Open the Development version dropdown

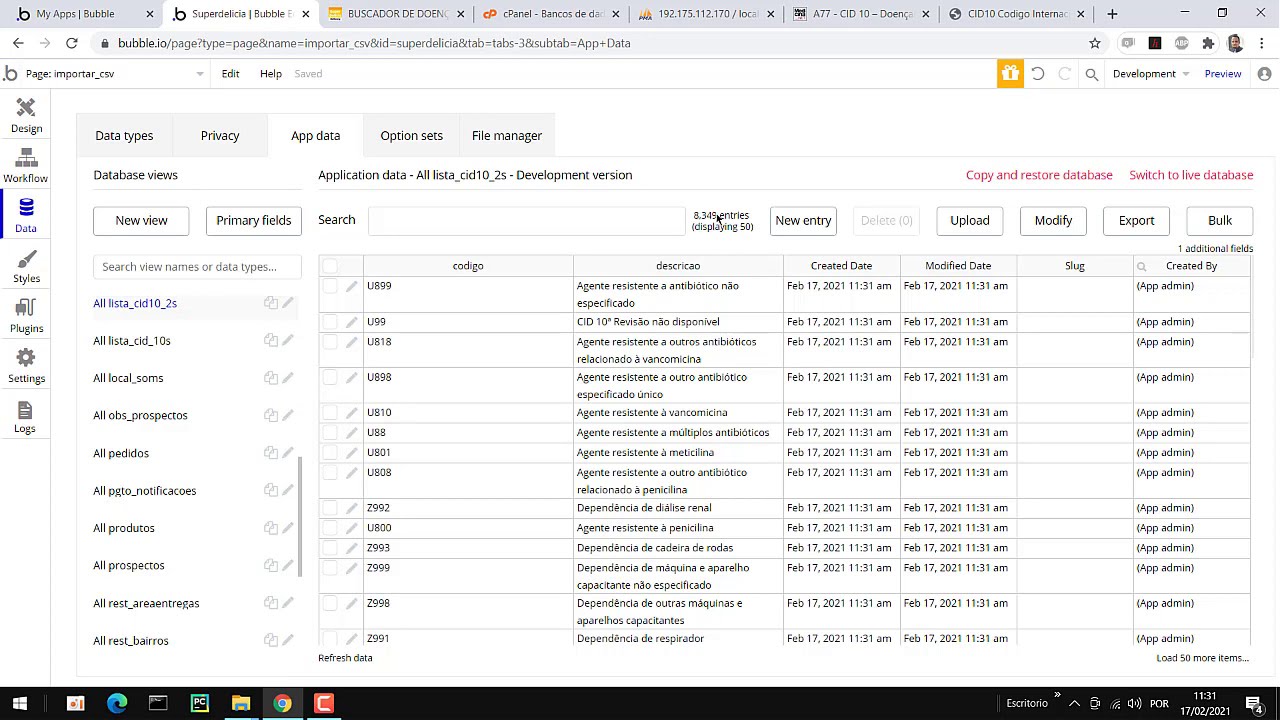1150,74
